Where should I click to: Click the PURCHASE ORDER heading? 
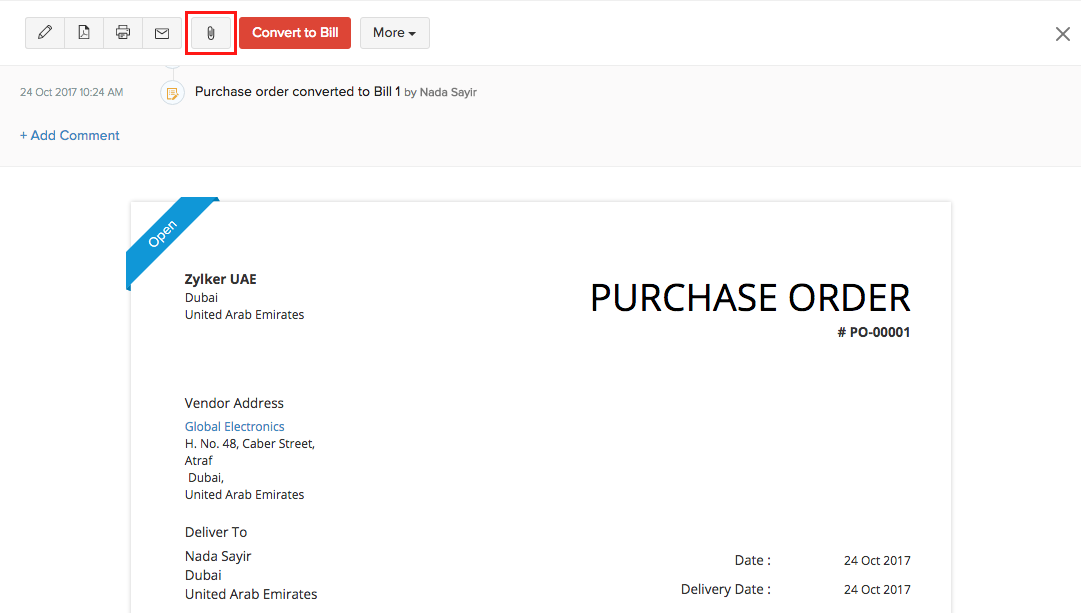750,298
